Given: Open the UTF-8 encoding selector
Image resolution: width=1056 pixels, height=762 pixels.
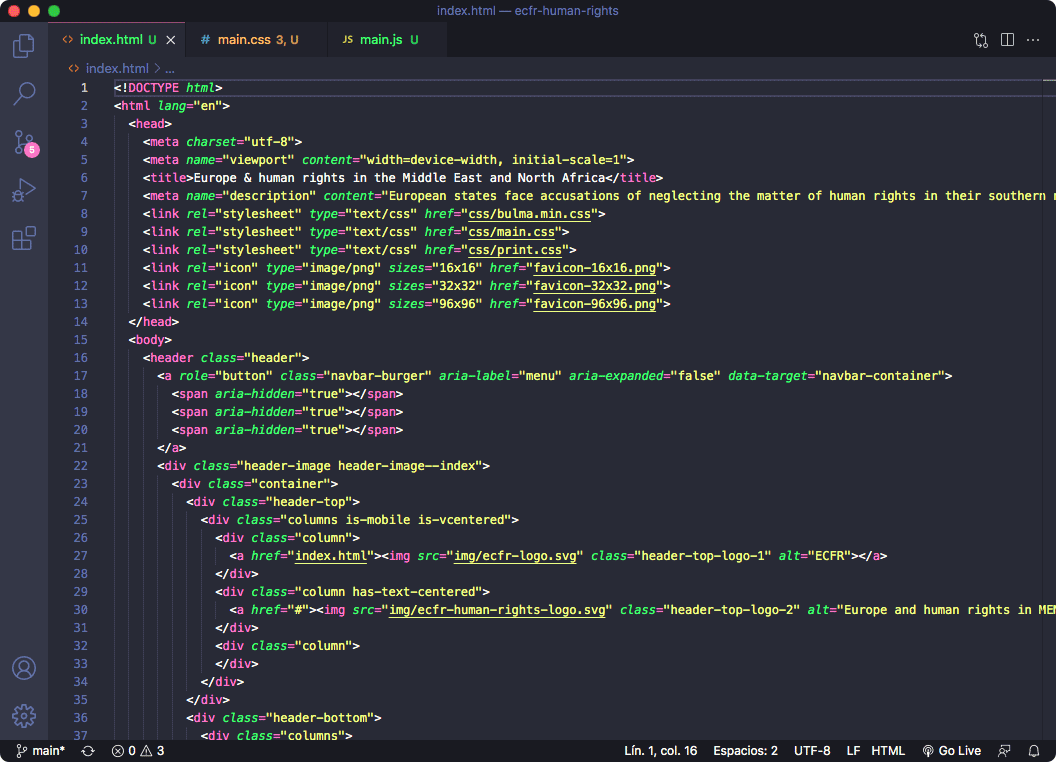Looking at the screenshot, I should click(x=812, y=751).
